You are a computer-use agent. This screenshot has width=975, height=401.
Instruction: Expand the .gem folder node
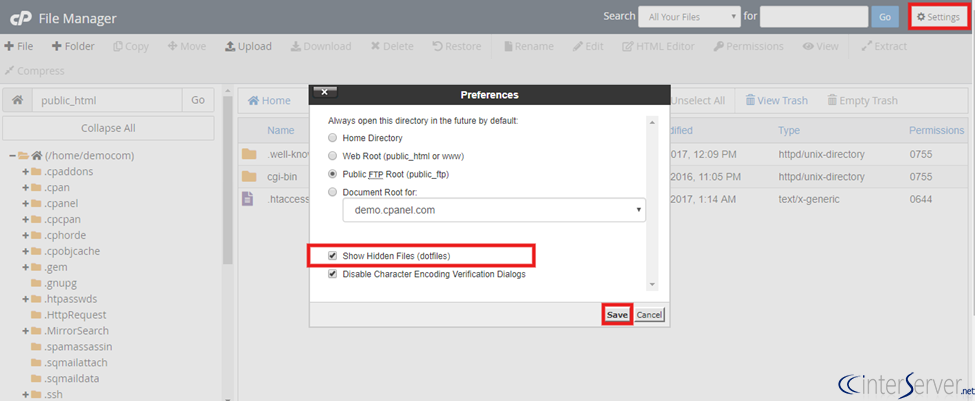click(x=25, y=267)
